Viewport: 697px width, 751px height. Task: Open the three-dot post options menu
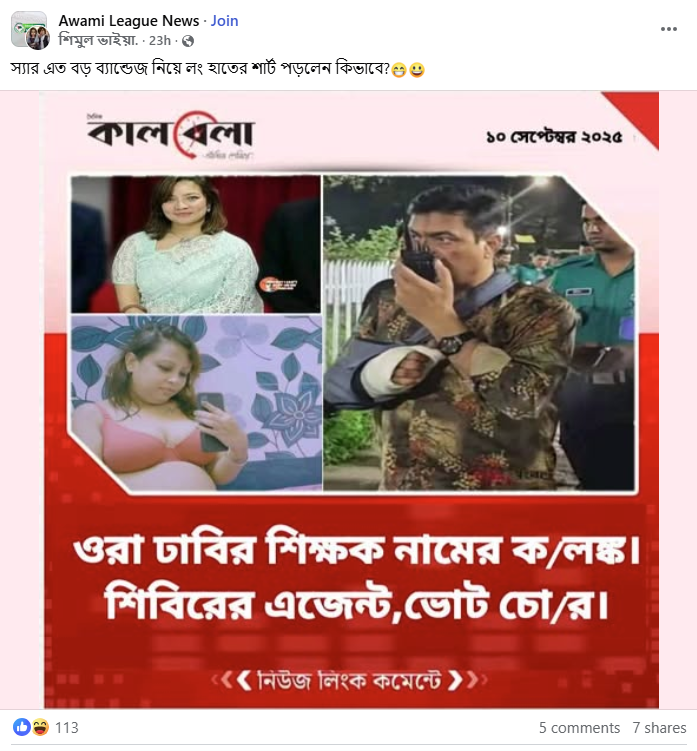coord(668,29)
